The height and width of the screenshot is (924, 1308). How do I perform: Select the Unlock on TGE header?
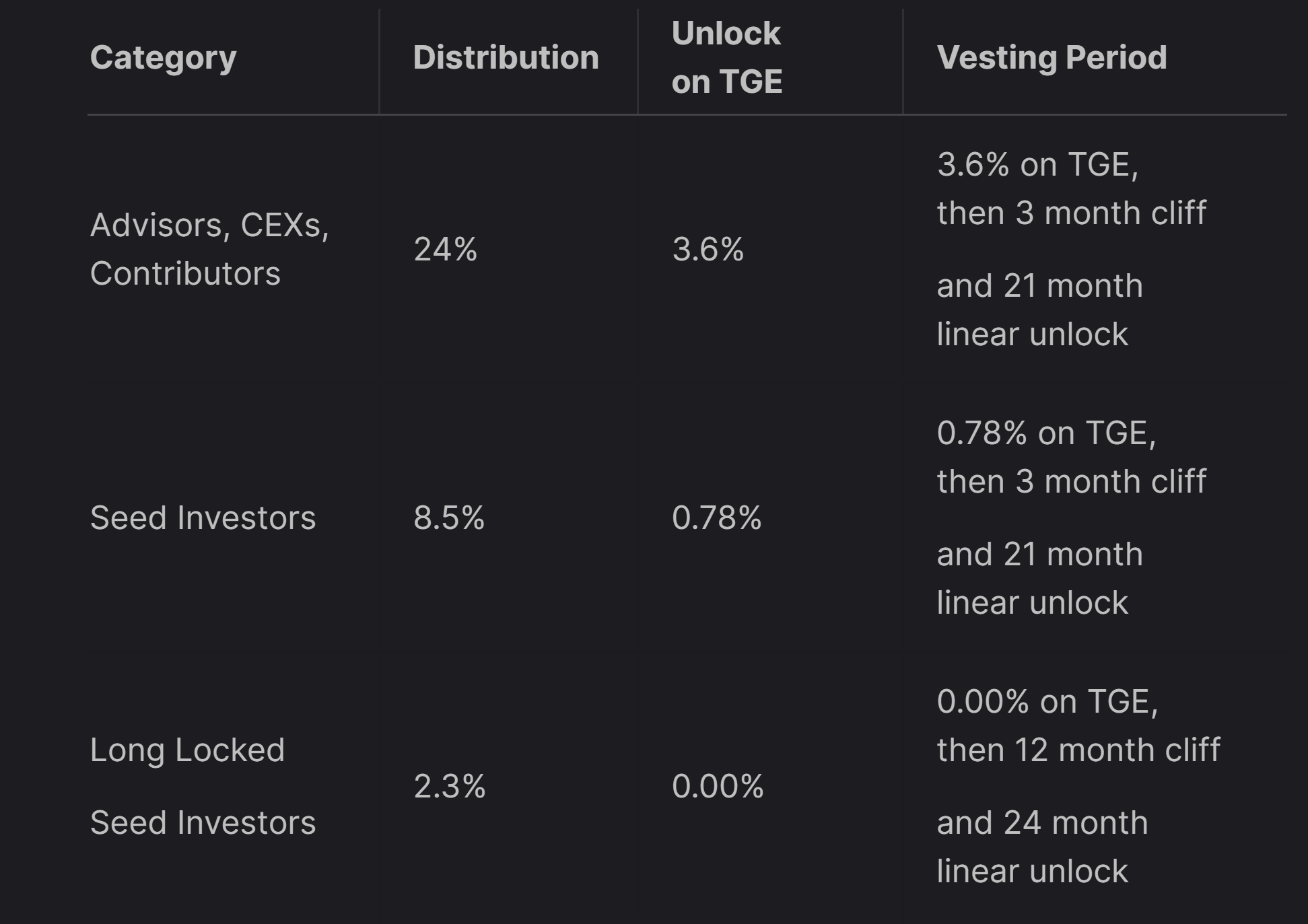tap(727, 58)
